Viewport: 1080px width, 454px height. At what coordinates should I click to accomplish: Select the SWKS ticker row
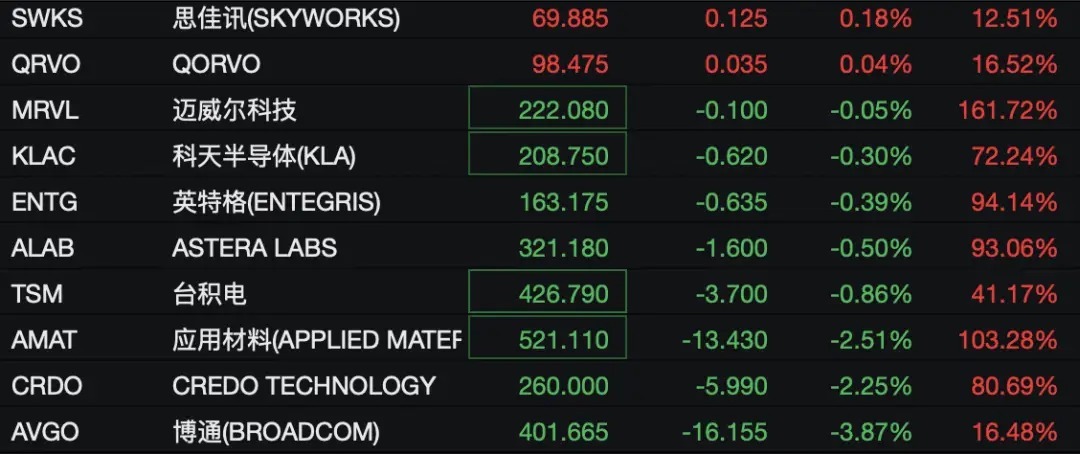pos(540,19)
